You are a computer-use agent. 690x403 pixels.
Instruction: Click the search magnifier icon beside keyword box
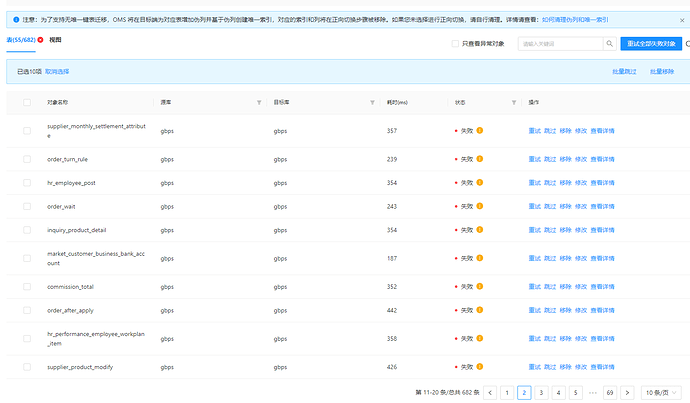[x=609, y=44]
